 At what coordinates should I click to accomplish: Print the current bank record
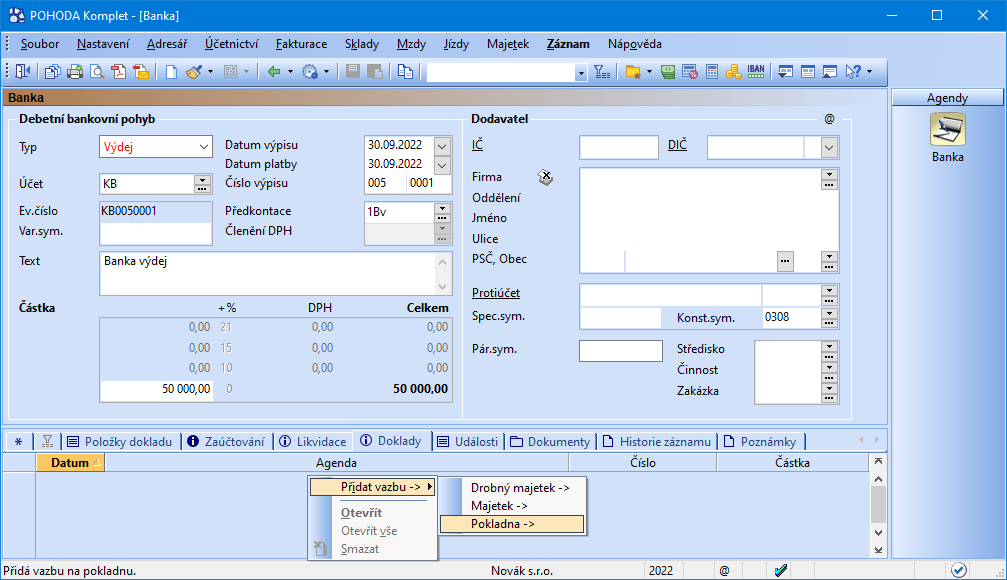74,72
